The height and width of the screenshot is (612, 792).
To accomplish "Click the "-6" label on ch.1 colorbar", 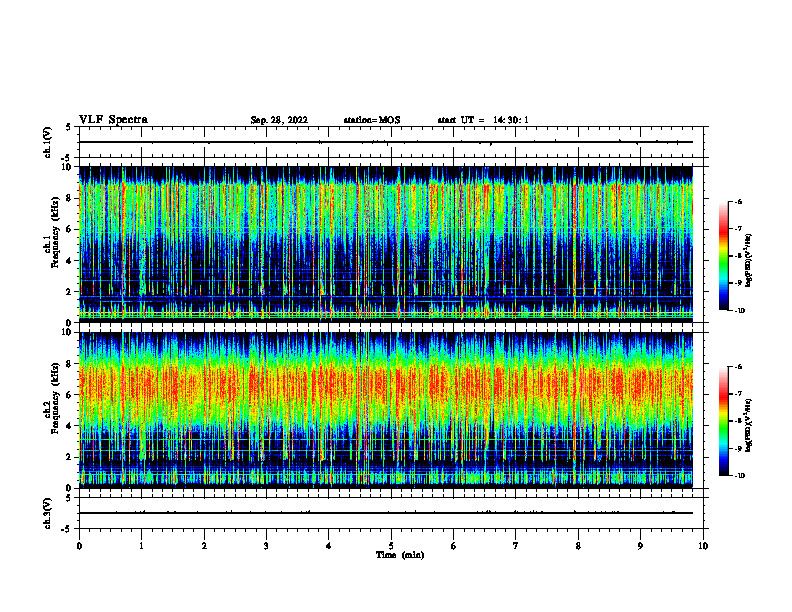I will (x=738, y=202).
